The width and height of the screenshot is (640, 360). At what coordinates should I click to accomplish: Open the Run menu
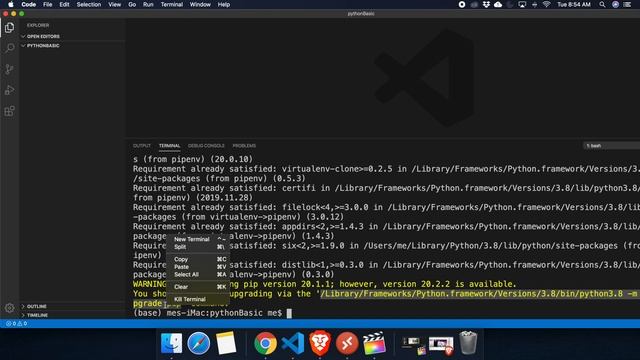[148, 4]
